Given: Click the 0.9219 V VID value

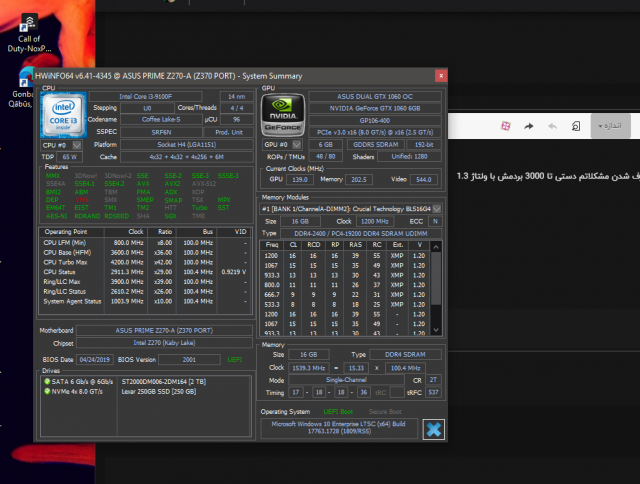Looking at the screenshot, I should click(234, 272).
